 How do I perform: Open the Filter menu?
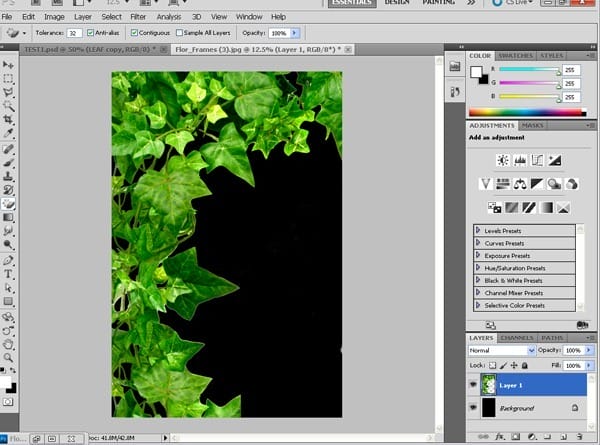[138, 17]
